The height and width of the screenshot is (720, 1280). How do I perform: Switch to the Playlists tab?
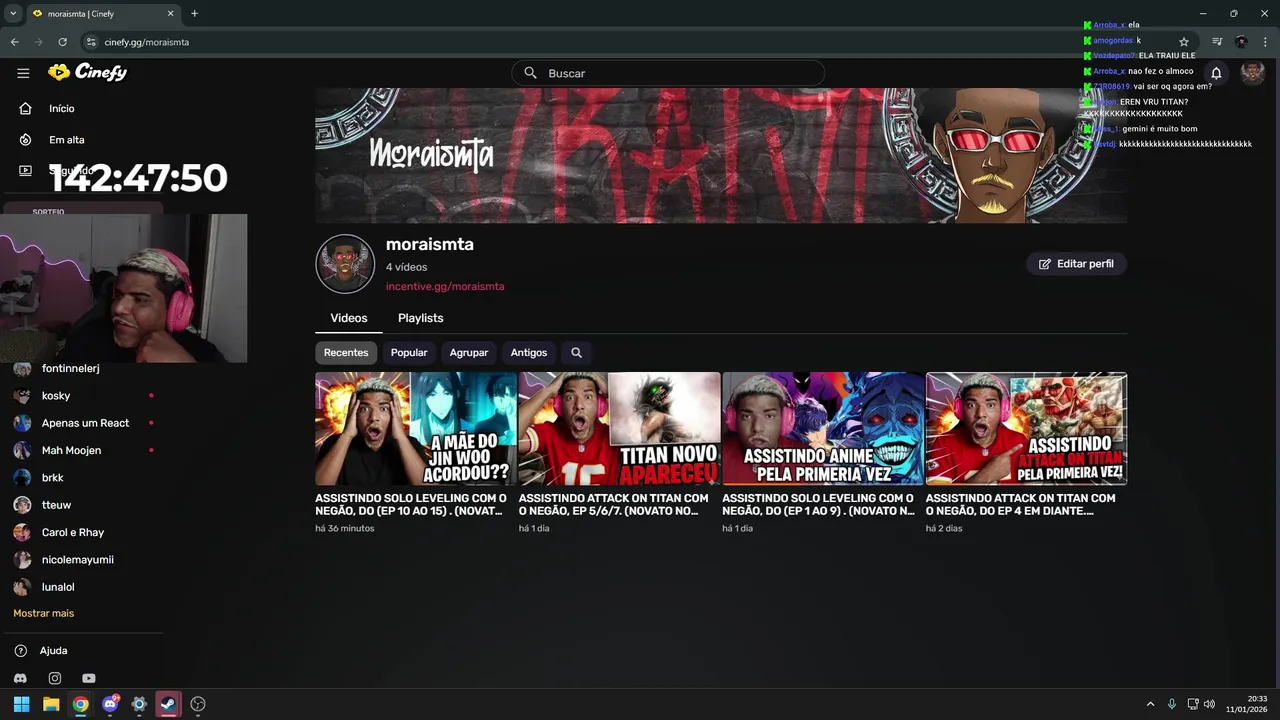420,318
